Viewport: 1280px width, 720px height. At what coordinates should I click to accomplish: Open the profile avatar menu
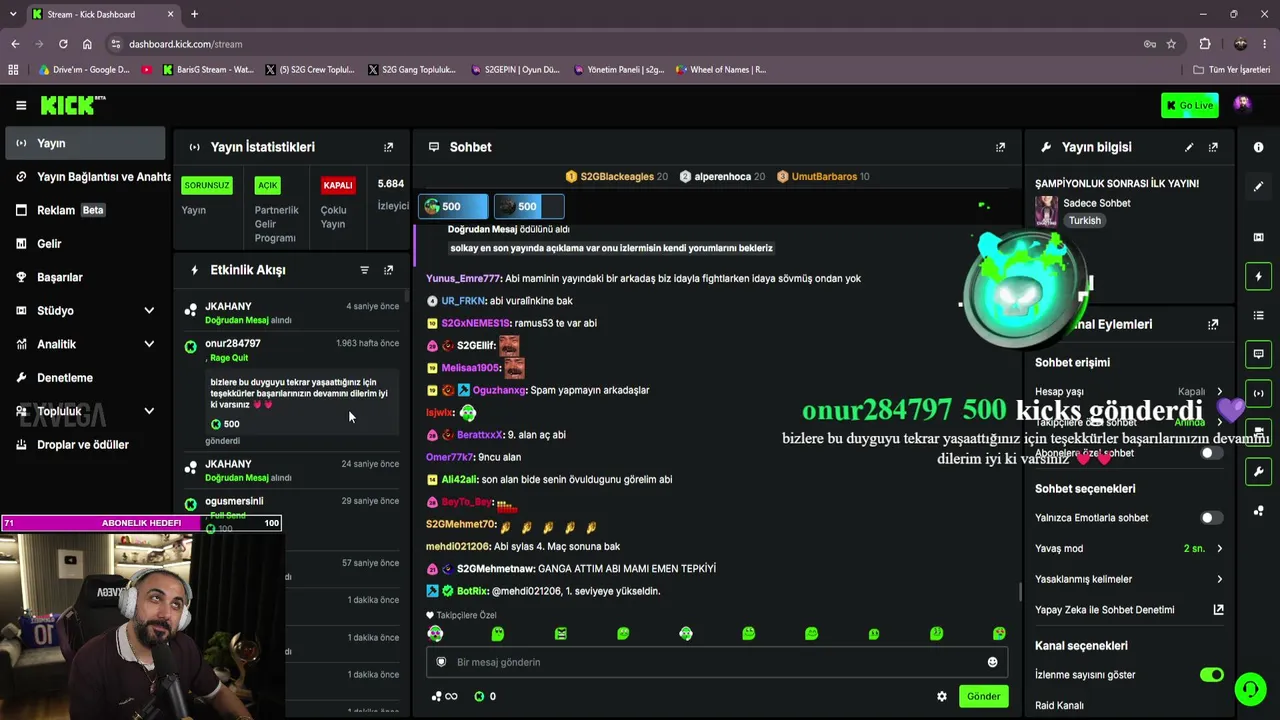[x=1242, y=104]
